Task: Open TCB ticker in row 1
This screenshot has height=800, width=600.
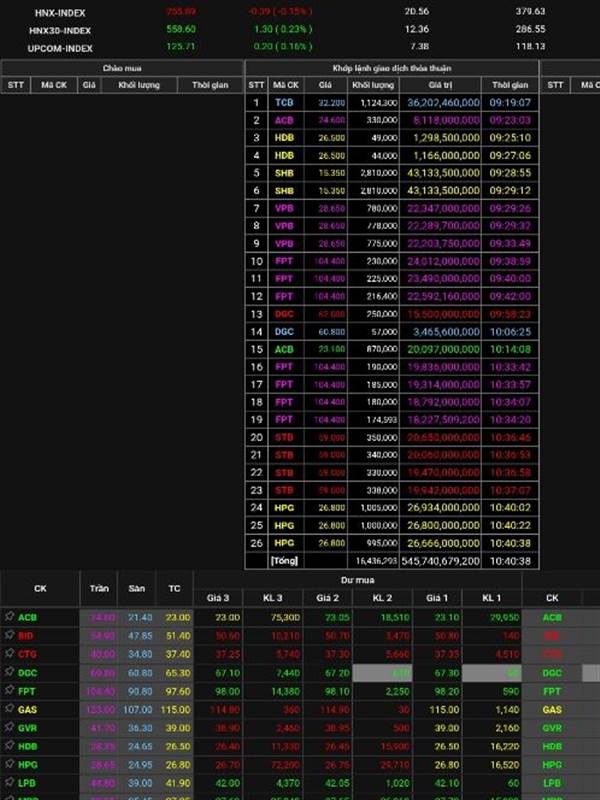Action: coord(284,103)
